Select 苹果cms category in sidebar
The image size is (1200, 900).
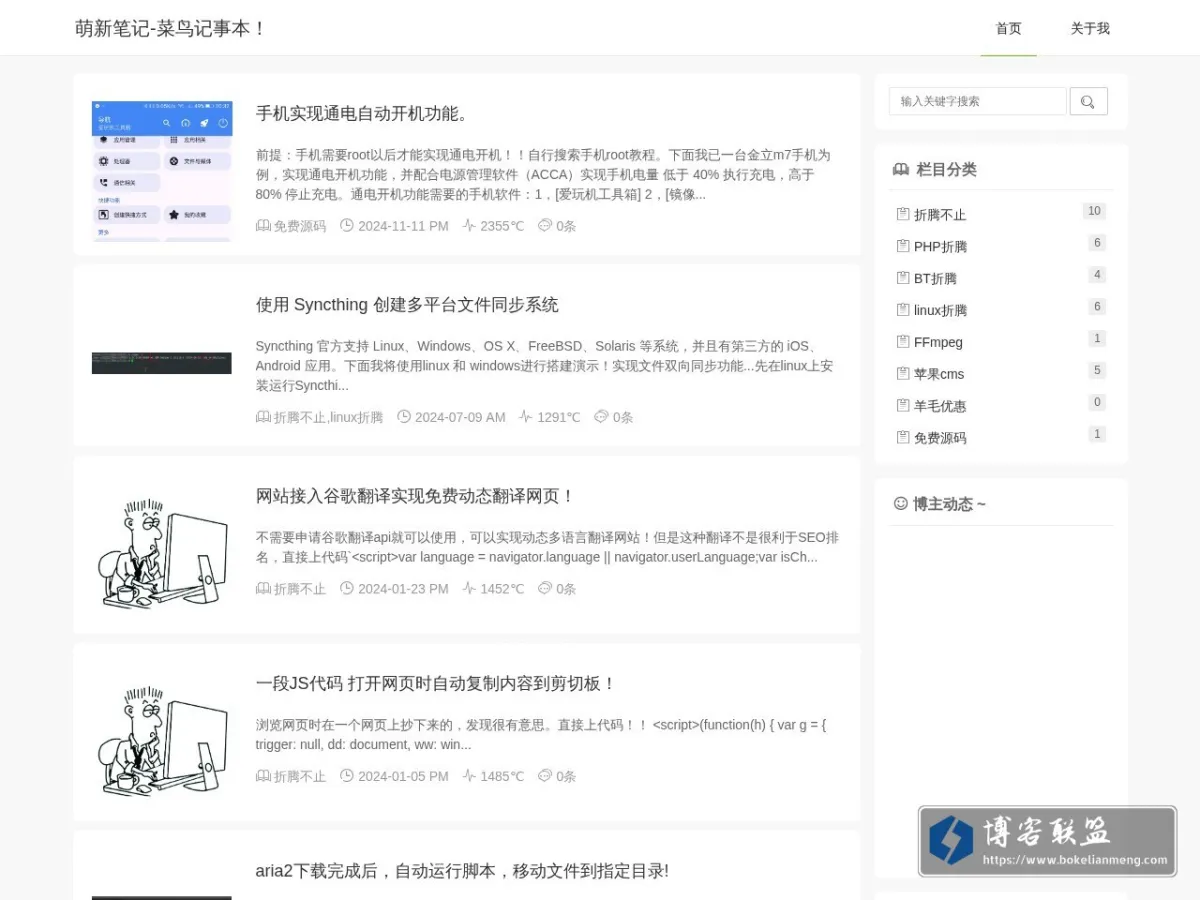point(939,374)
